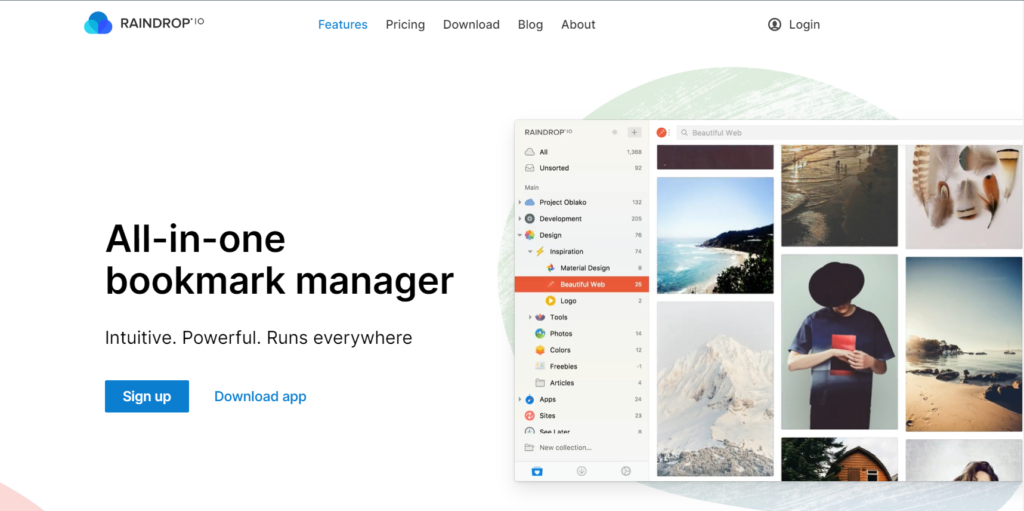Click the Development count 205
Image resolution: width=1024 pixels, height=511 pixels.
click(x=637, y=219)
